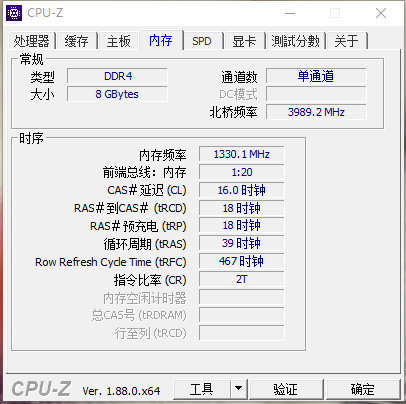The height and width of the screenshot is (404, 406).
Task: Click the 467 时钟 tRFC value field
Action: (242, 261)
